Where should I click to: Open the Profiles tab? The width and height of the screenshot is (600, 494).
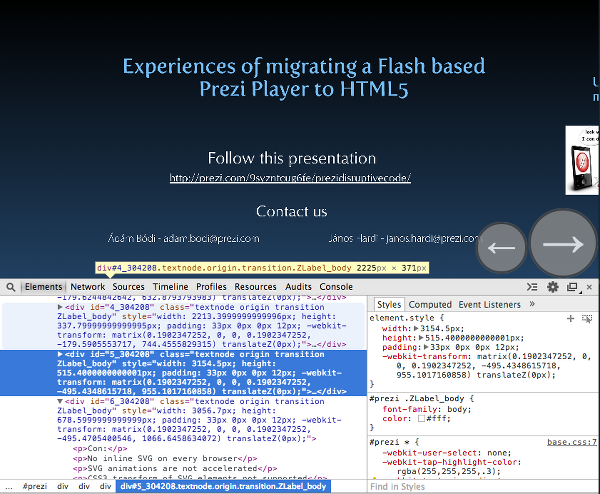(211, 287)
